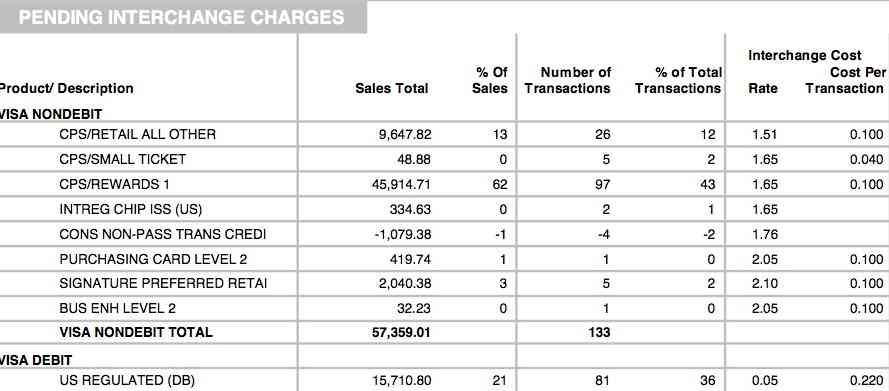
Task: Click the VISA NONDEBIT TOTAL label
Action: tap(136, 332)
